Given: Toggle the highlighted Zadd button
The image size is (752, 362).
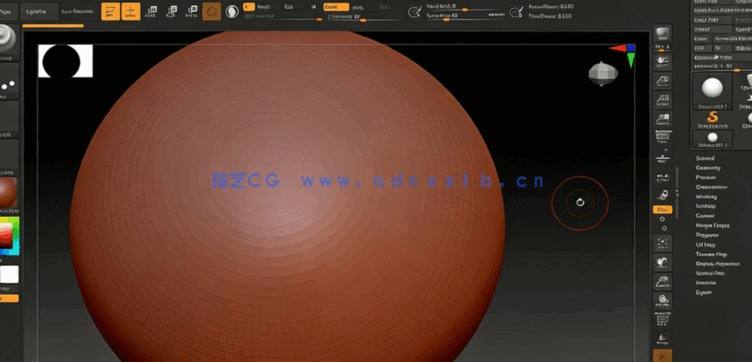Looking at the screenshot, I should pos(336,7).
